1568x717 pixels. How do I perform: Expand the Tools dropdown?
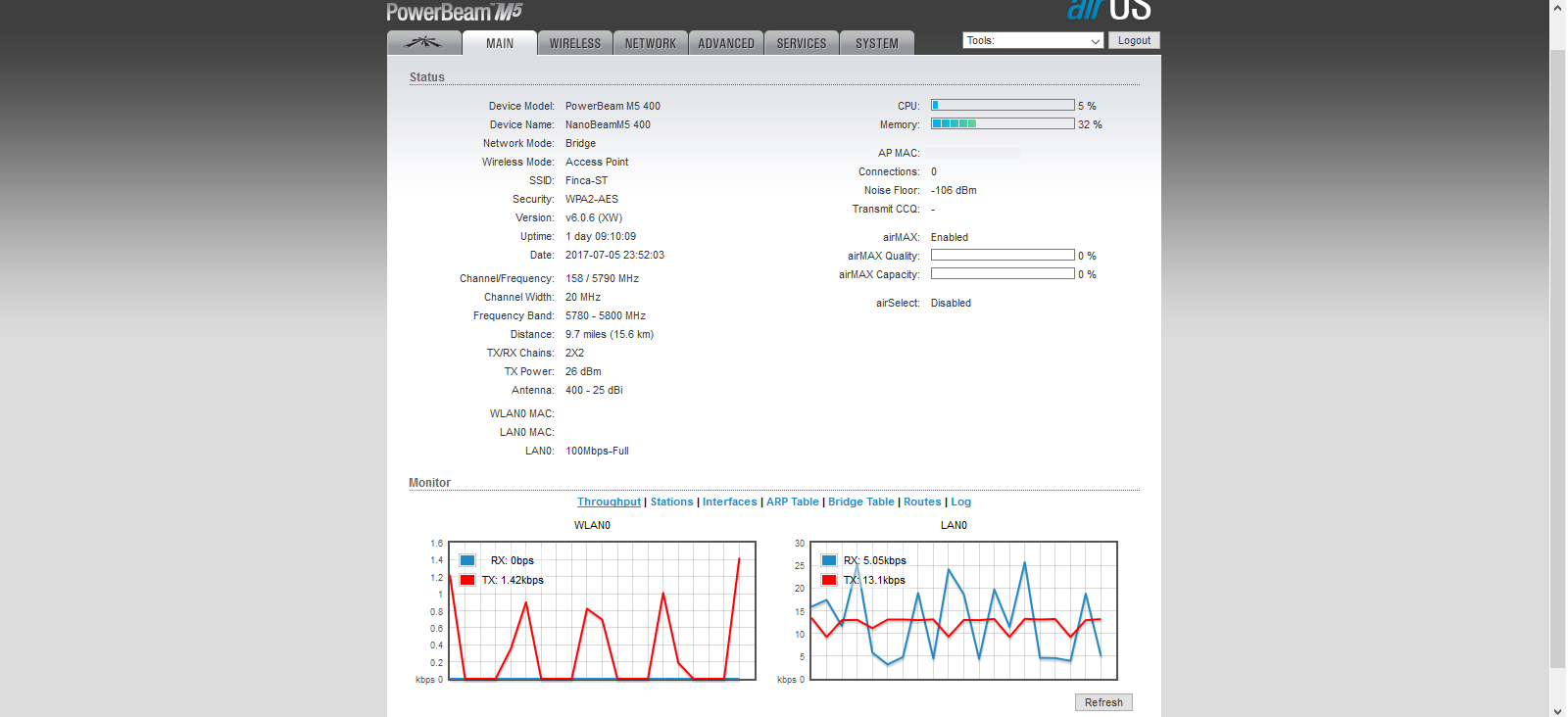(1033, 40)
